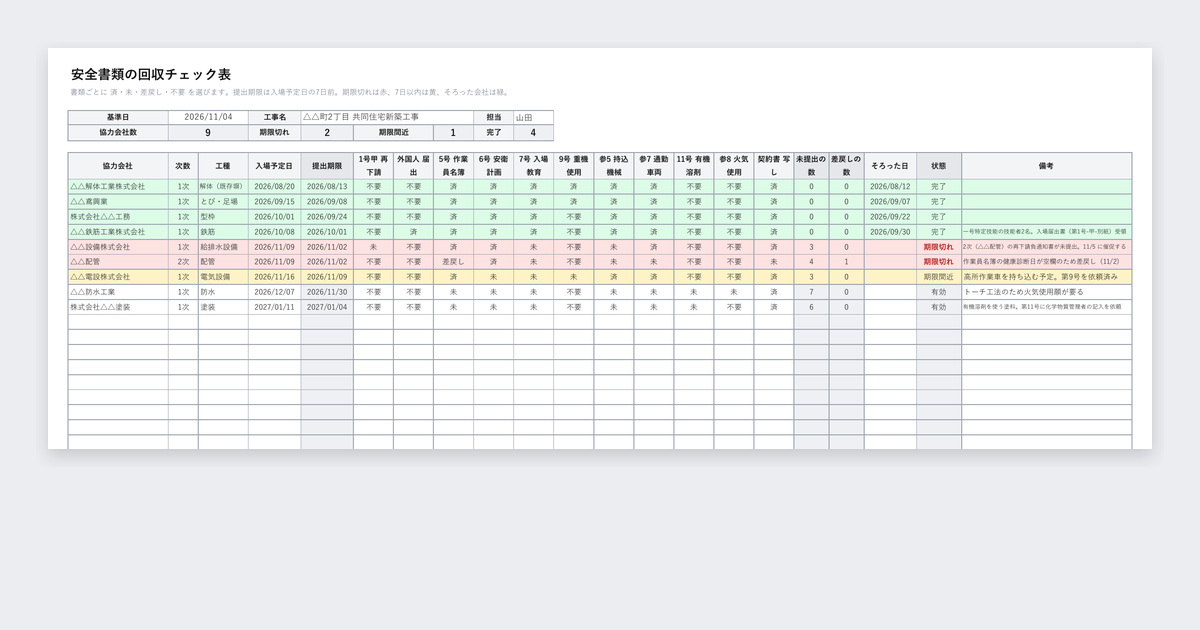Click the 備考 note about トーチ工法
Viewport: 1200px width, 630px height.
[x=1047, y=292]
